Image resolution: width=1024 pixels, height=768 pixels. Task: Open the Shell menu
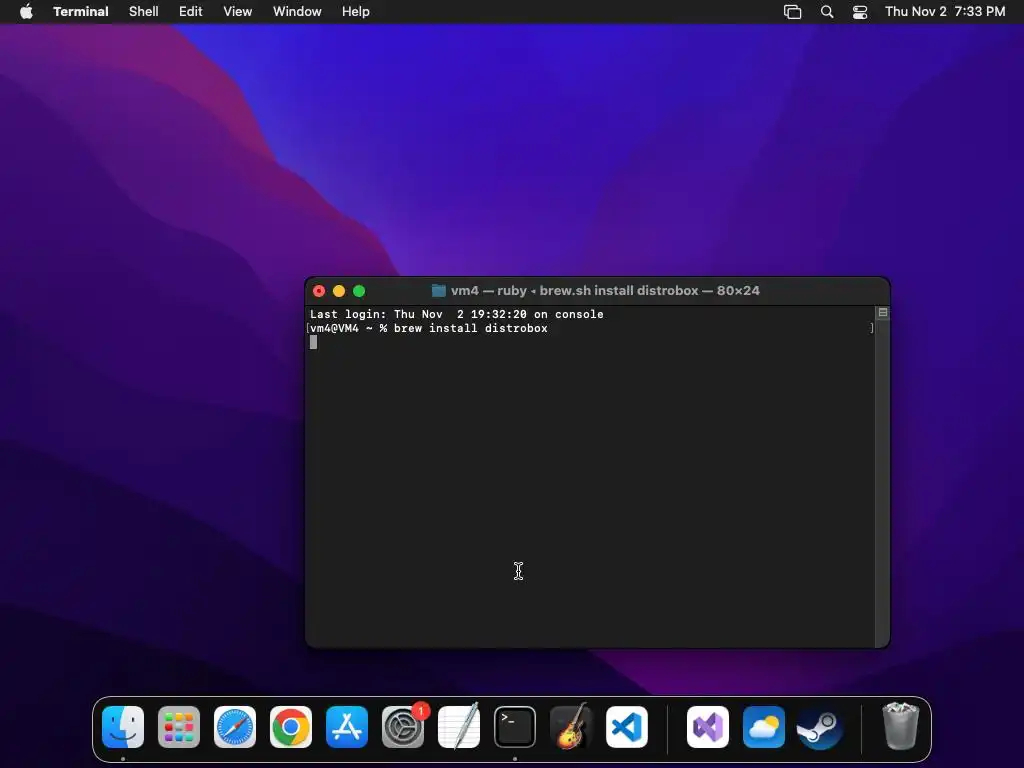[x=144, y=12]
